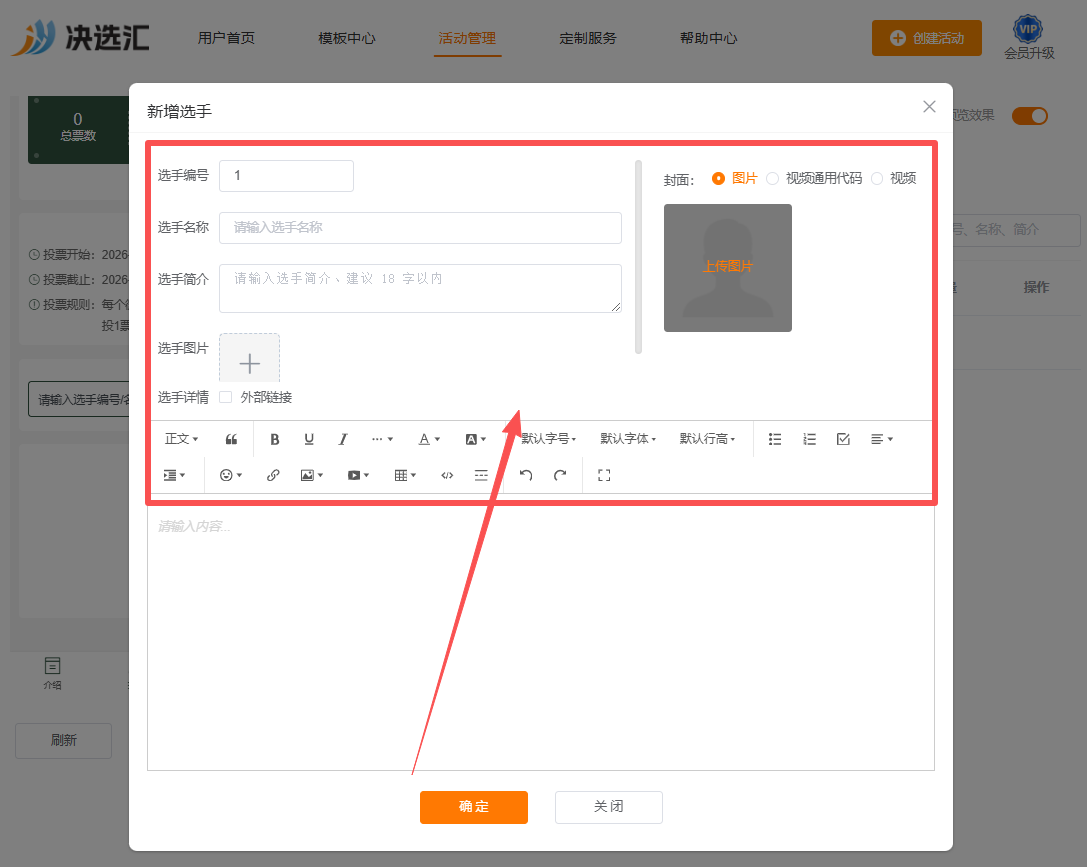Click the 创建活动 button

tap(927, 38)
